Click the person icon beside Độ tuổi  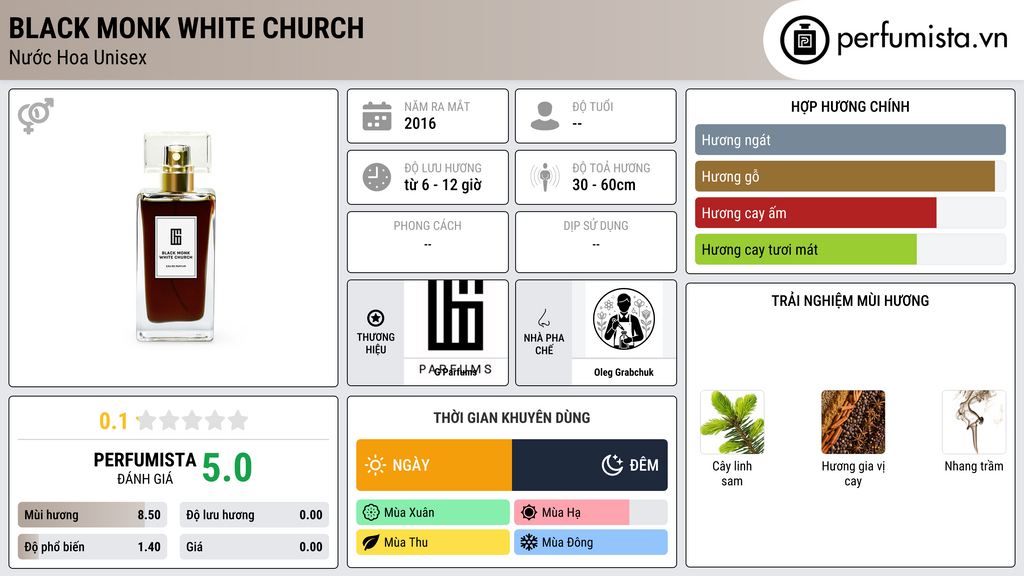(x=545, y=116)
